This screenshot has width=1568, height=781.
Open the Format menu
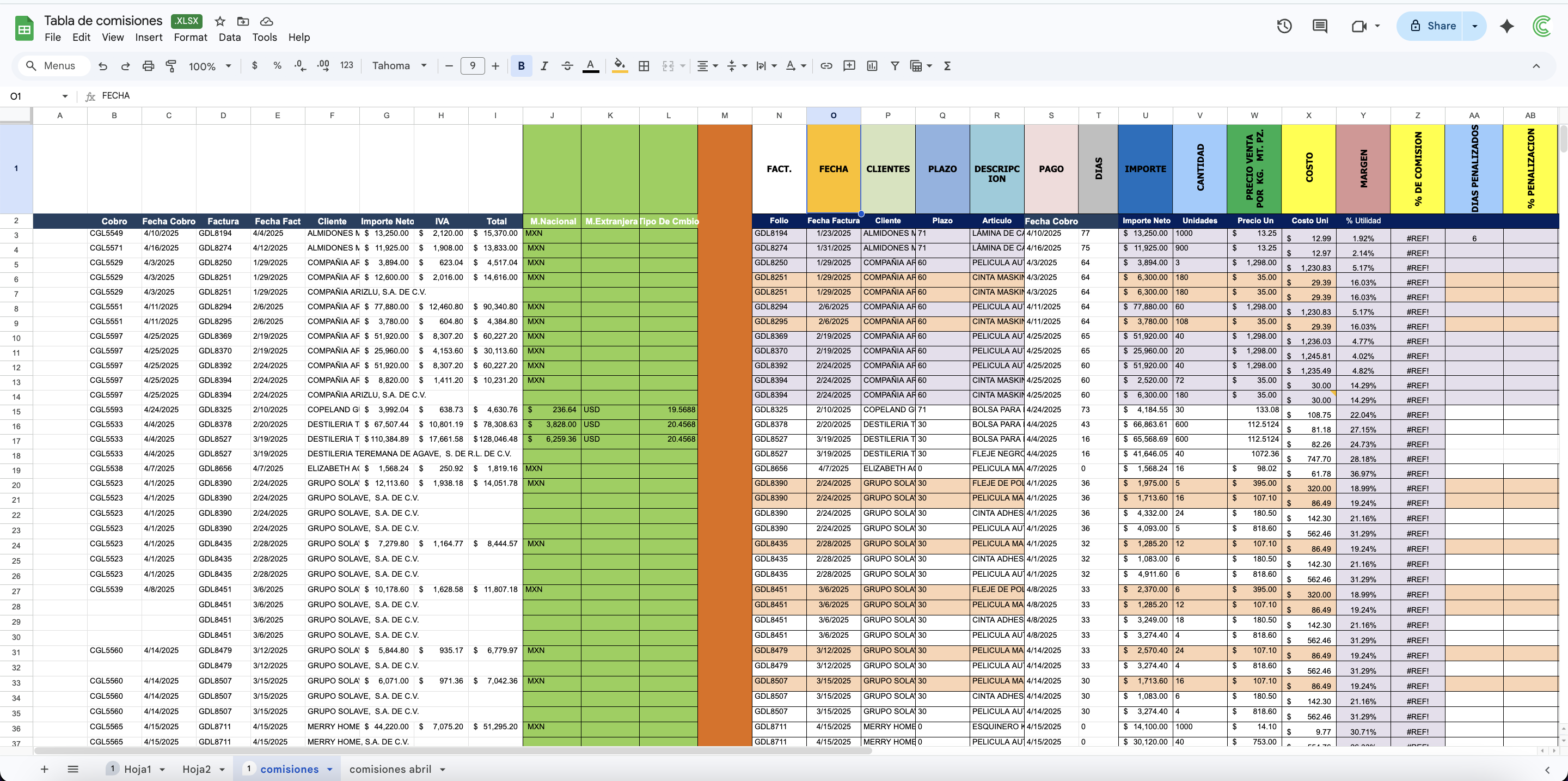(x=190, y=37)
